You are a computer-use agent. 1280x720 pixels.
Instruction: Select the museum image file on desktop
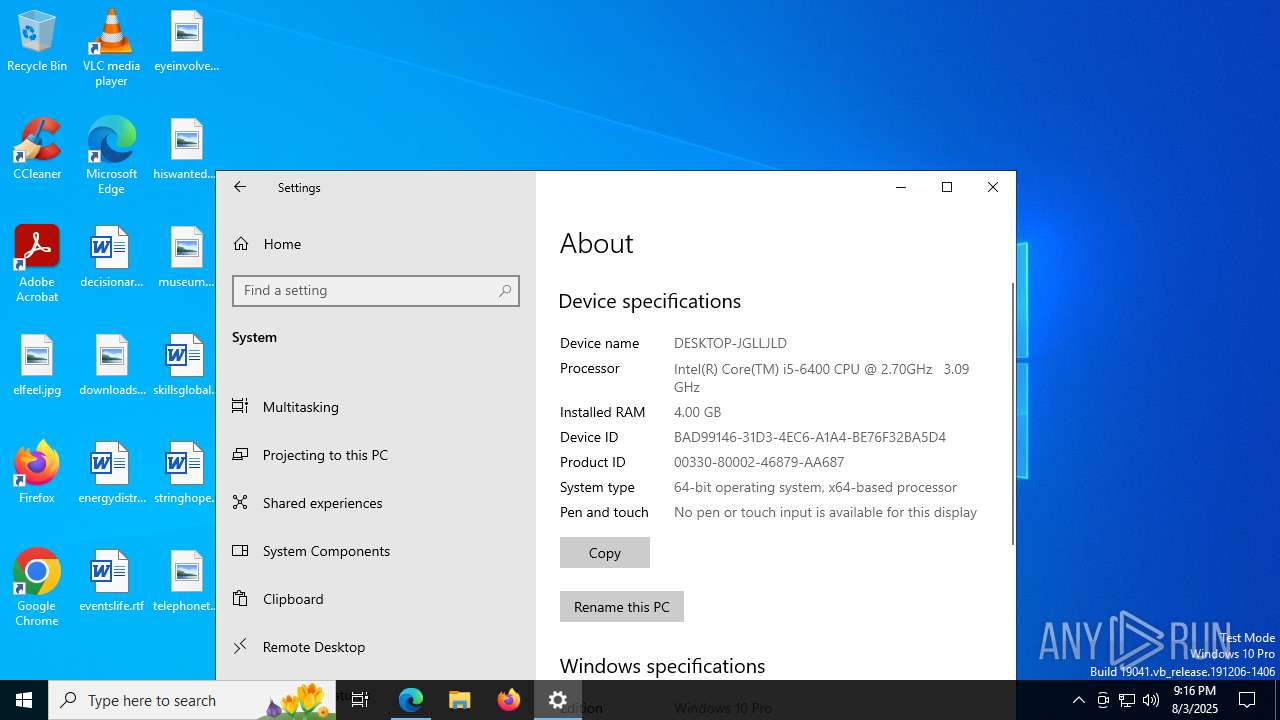tap(186, 257)
